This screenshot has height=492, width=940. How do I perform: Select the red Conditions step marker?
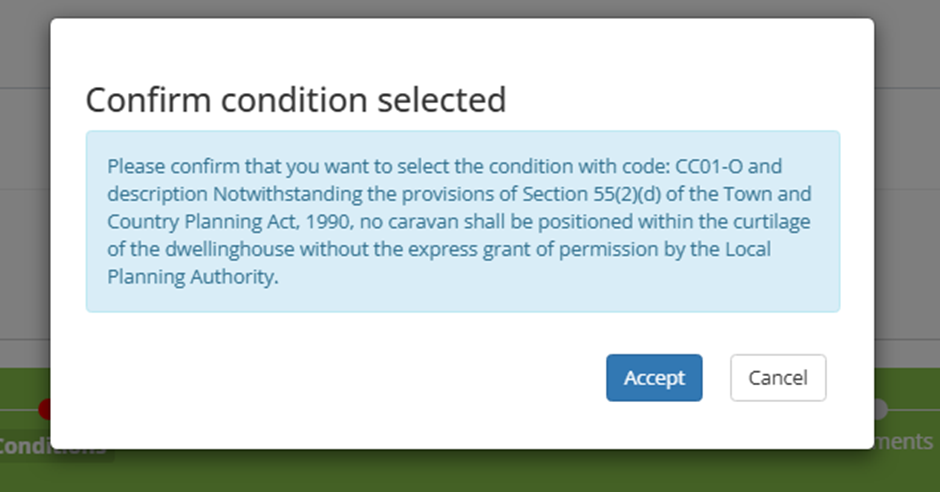44,408
